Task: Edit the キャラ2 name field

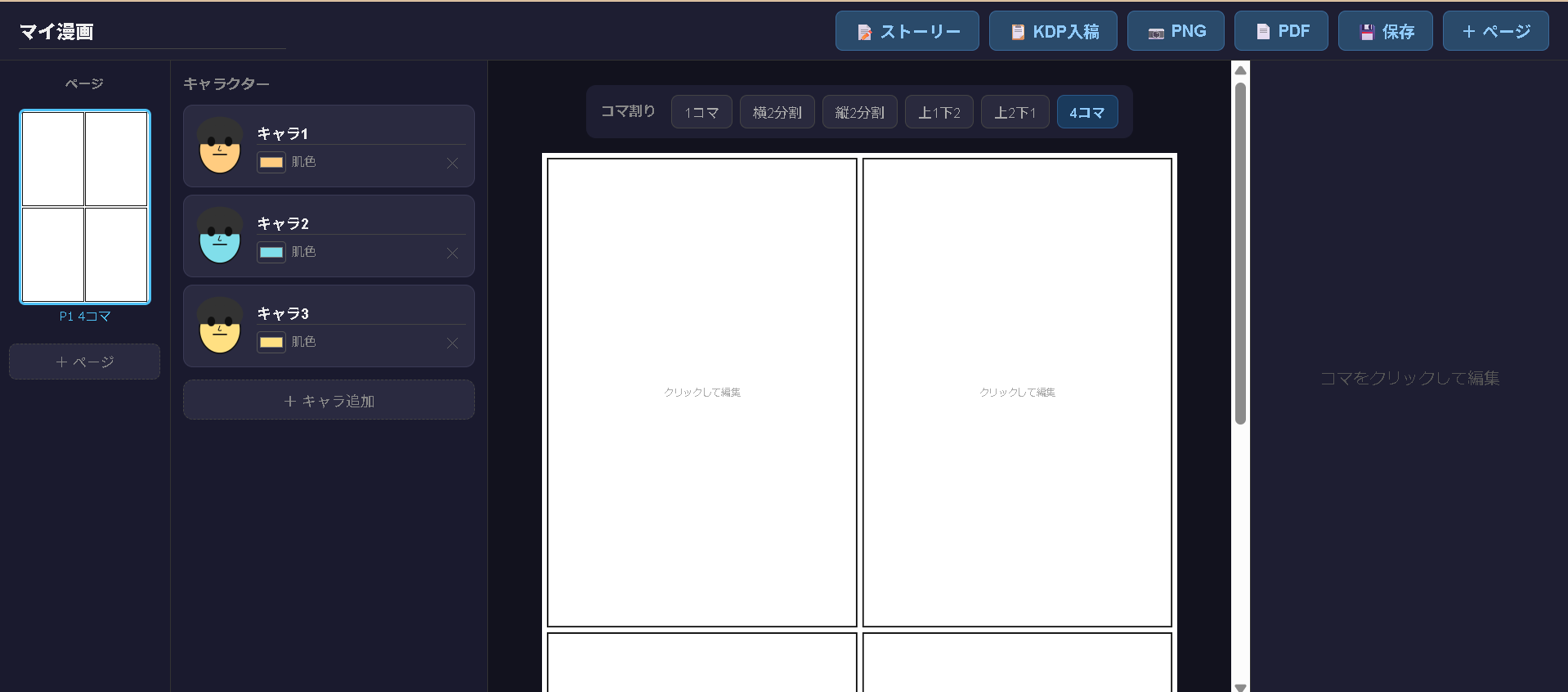Action: tap(361, 223)
